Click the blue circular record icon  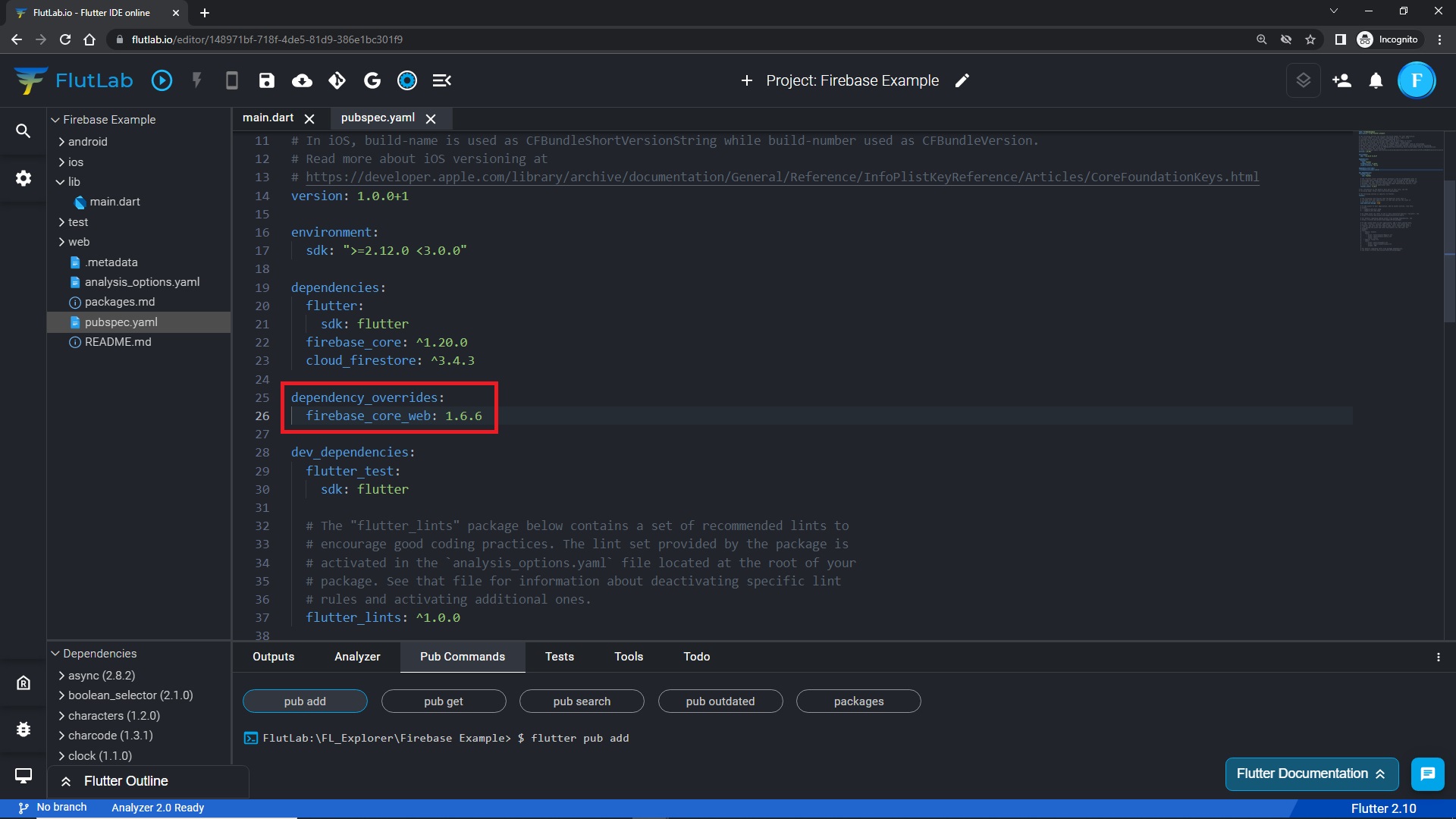(x=407, y=80)
